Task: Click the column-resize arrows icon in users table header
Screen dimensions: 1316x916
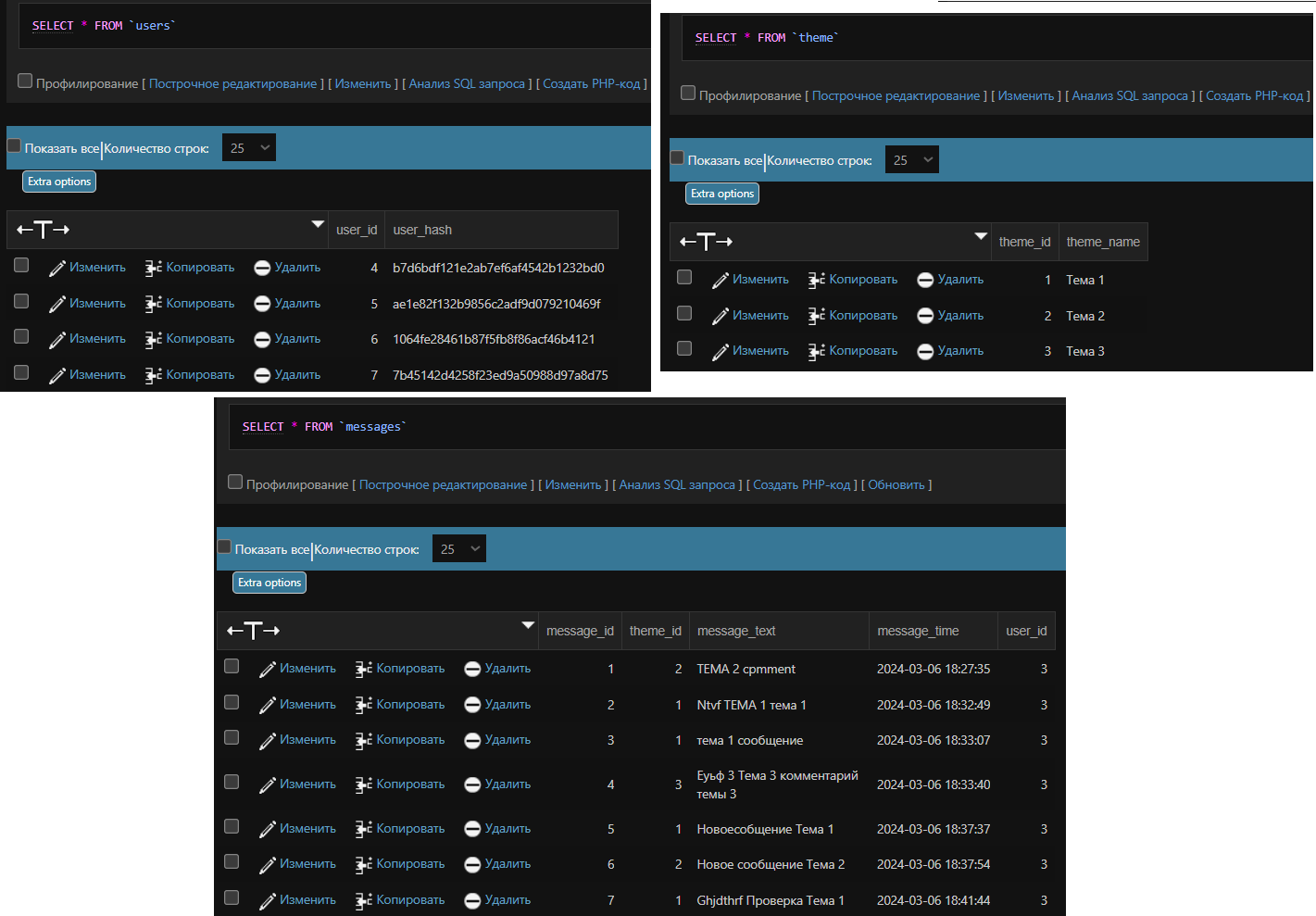Action: (x=44, y=230)
